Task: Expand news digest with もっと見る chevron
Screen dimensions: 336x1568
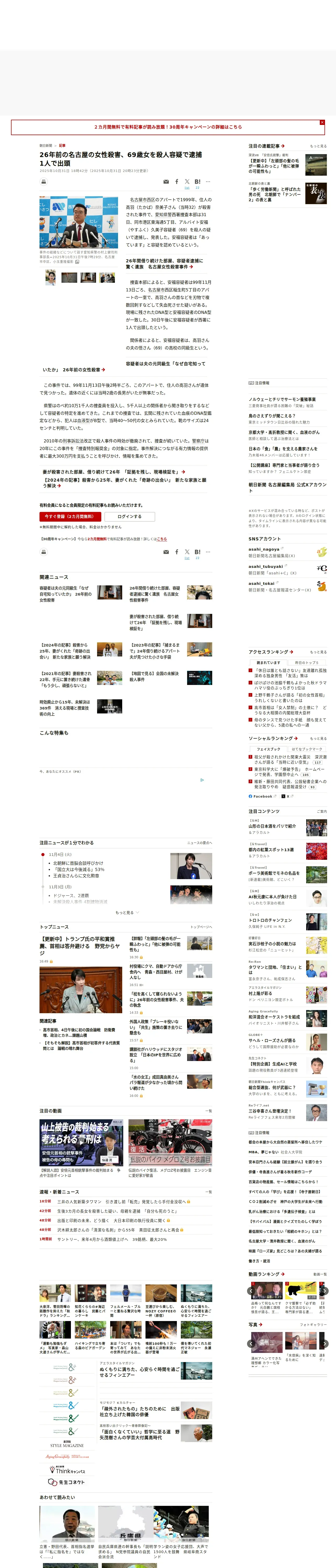Action: click(x=127, y=912)
